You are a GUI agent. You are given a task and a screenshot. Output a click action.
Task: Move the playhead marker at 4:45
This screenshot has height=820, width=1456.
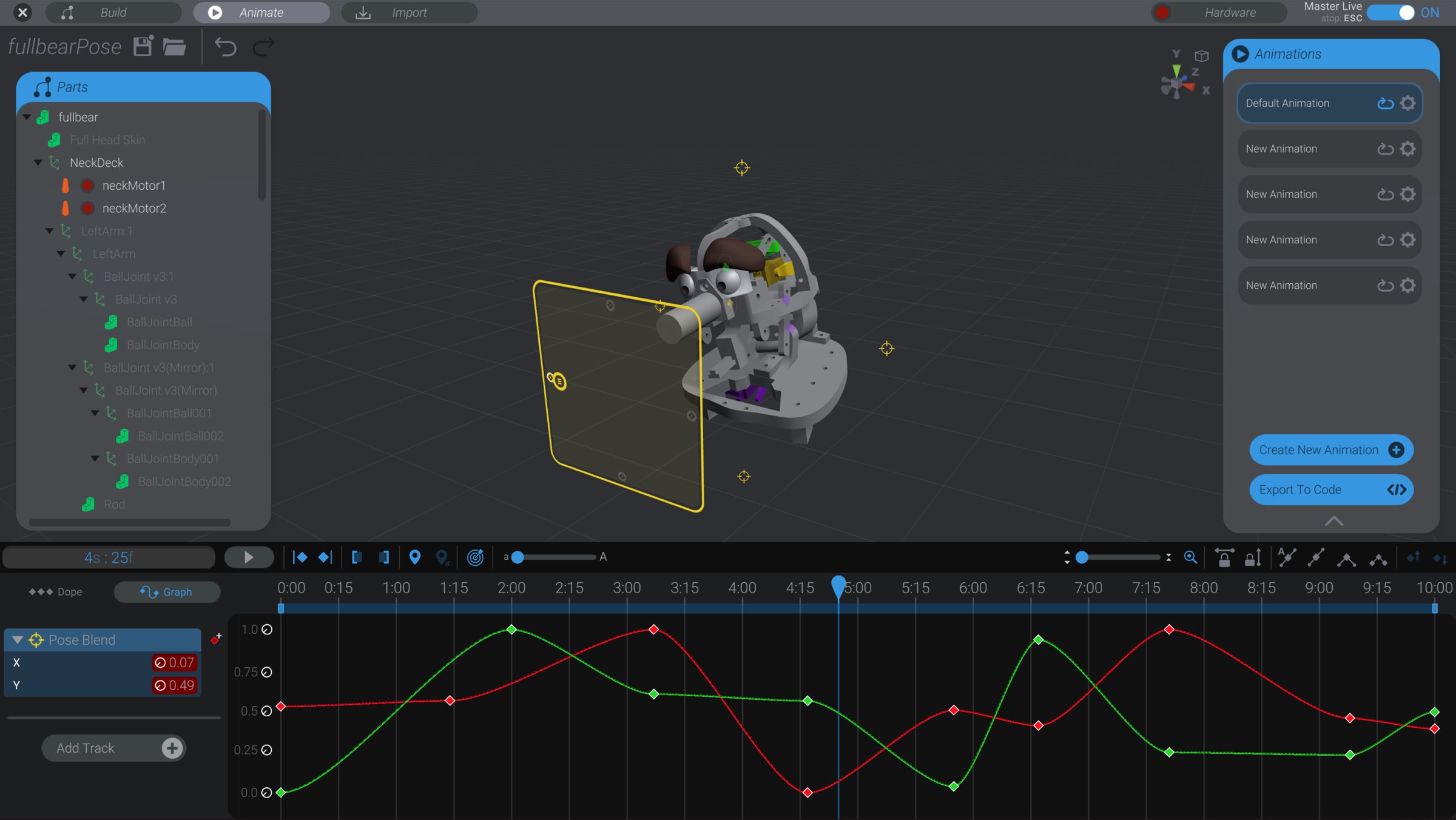click(x=839, y=584)
